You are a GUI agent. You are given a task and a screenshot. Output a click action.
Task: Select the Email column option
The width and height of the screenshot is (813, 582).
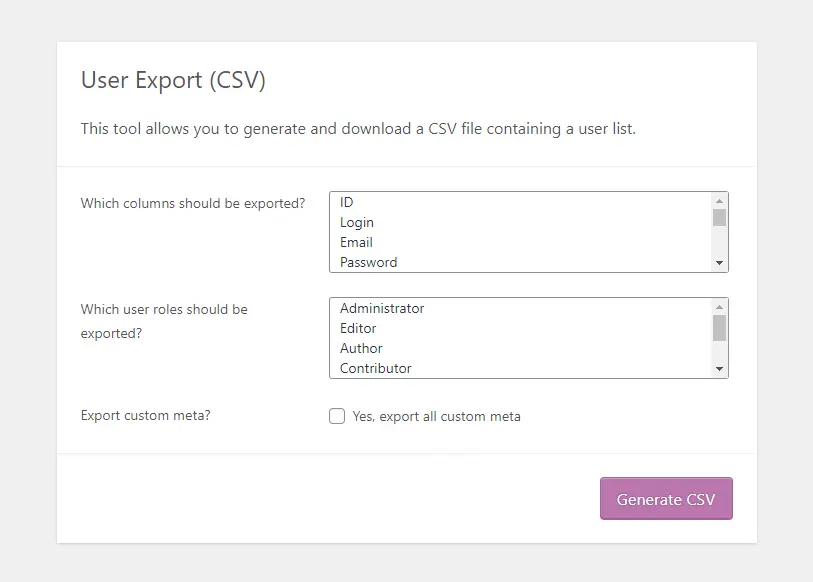pos(355,242)
